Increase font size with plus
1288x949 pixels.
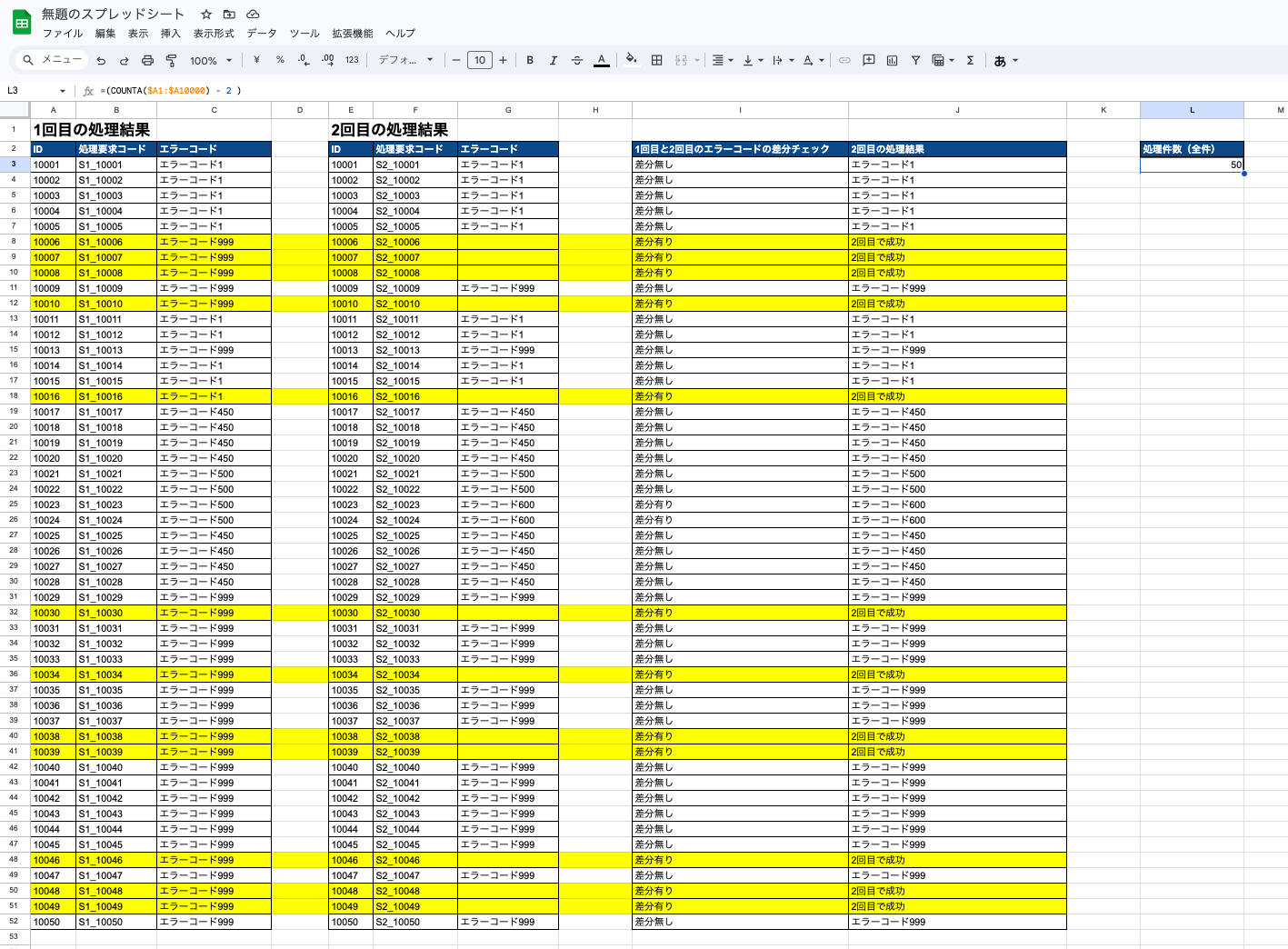tap(503, 60)
